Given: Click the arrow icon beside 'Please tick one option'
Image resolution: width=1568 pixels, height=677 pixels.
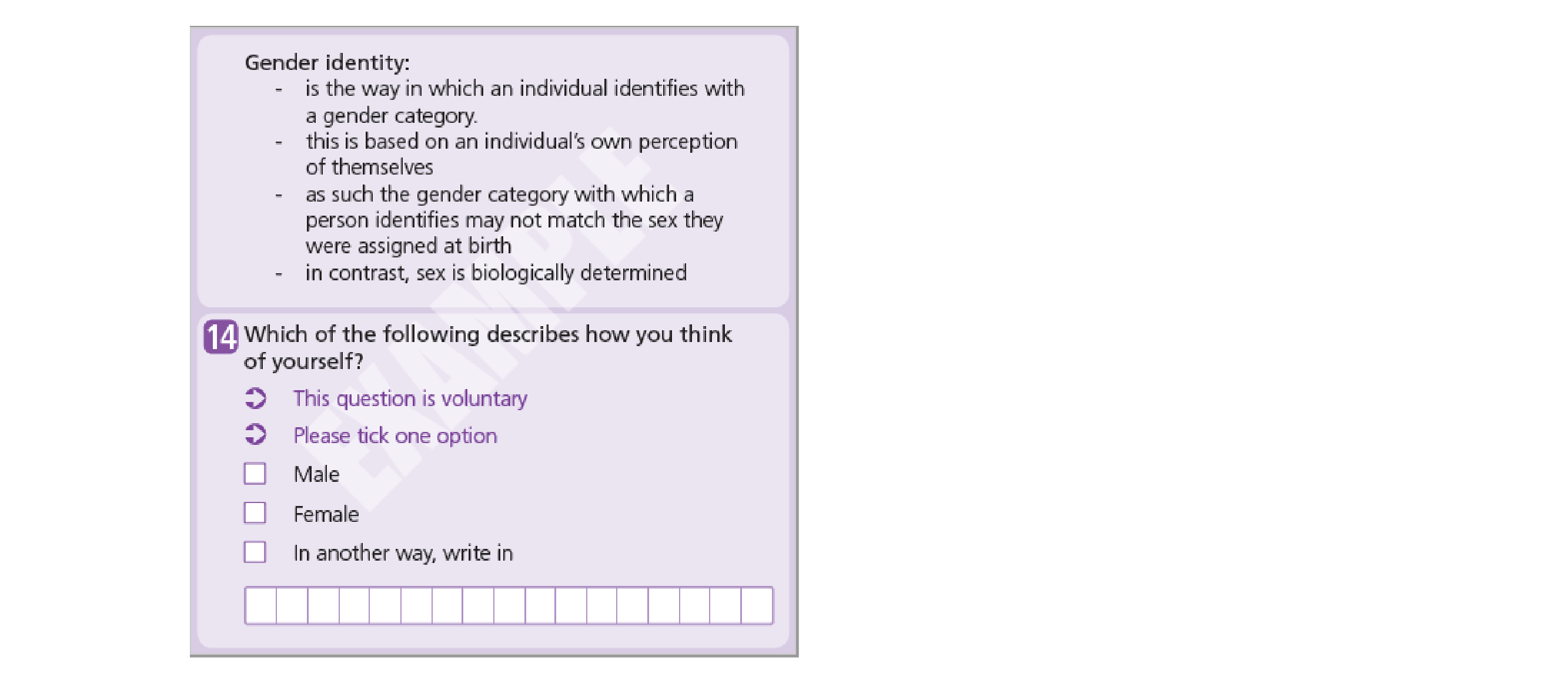Looking at the screenshot, I should click(x=255, y=434).
